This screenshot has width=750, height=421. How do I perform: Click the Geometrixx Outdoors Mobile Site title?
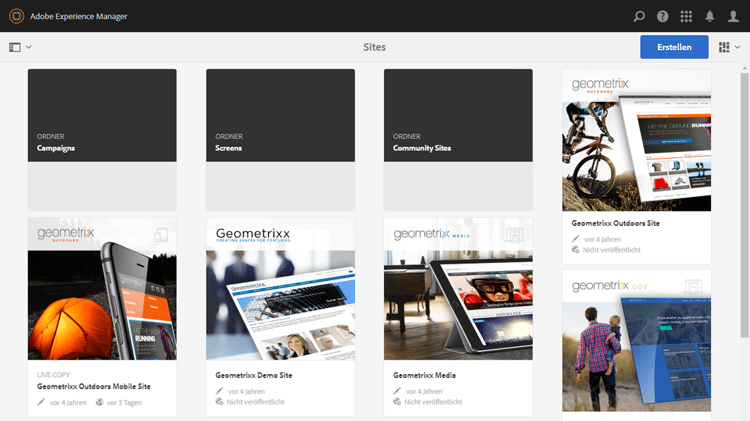[x=94, y=386]
